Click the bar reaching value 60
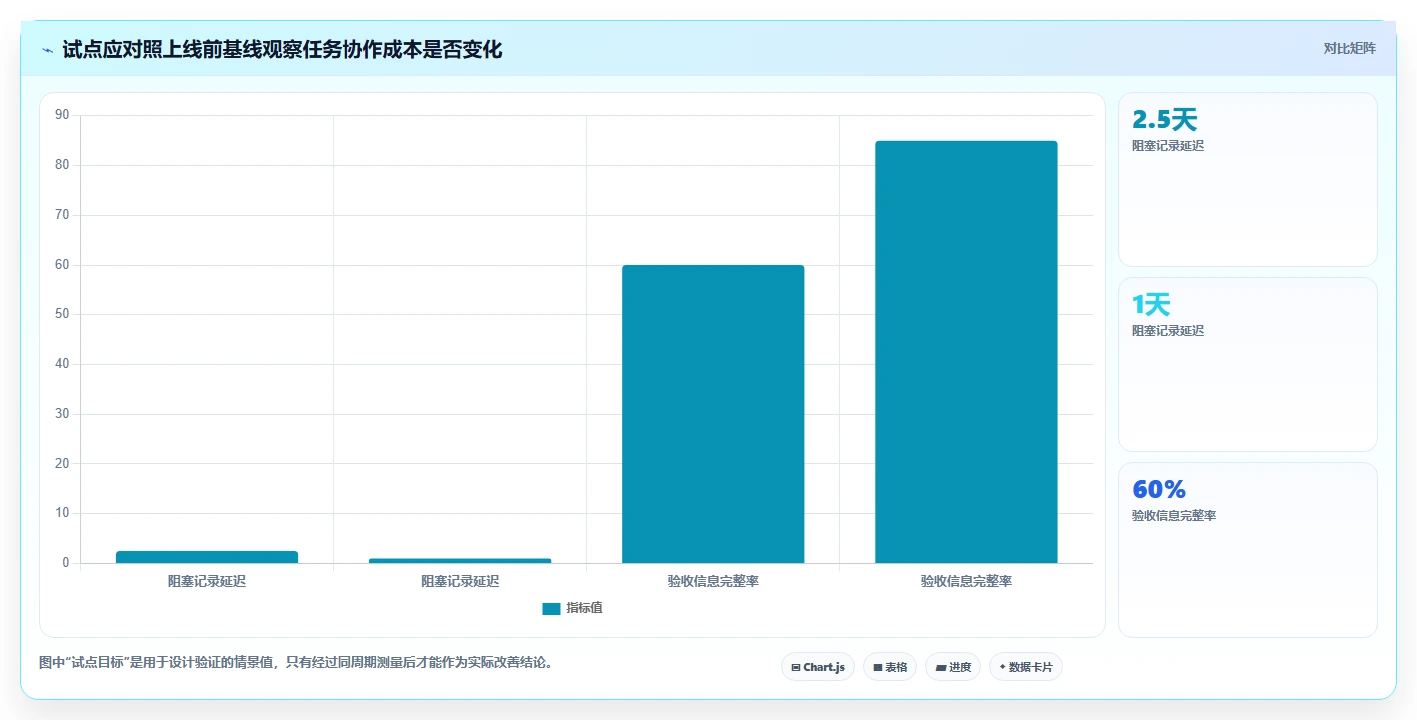 (713, 414)
